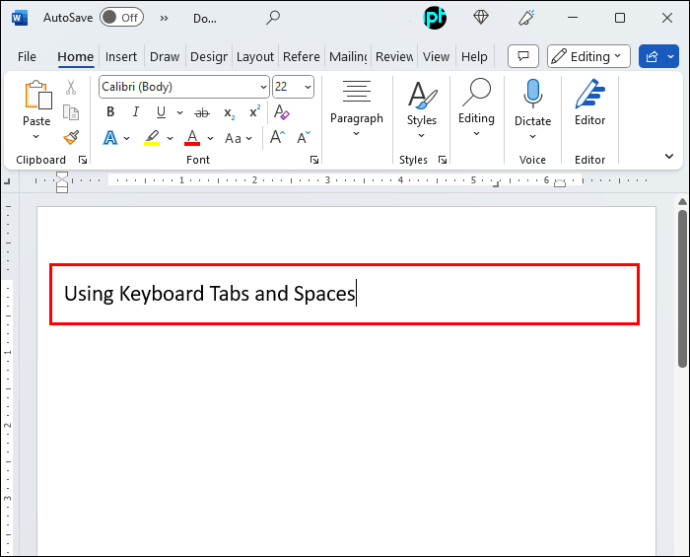Toggle Bold formatting
The height and width of the screenshot is (557, 690).
[x=110, y=112]
